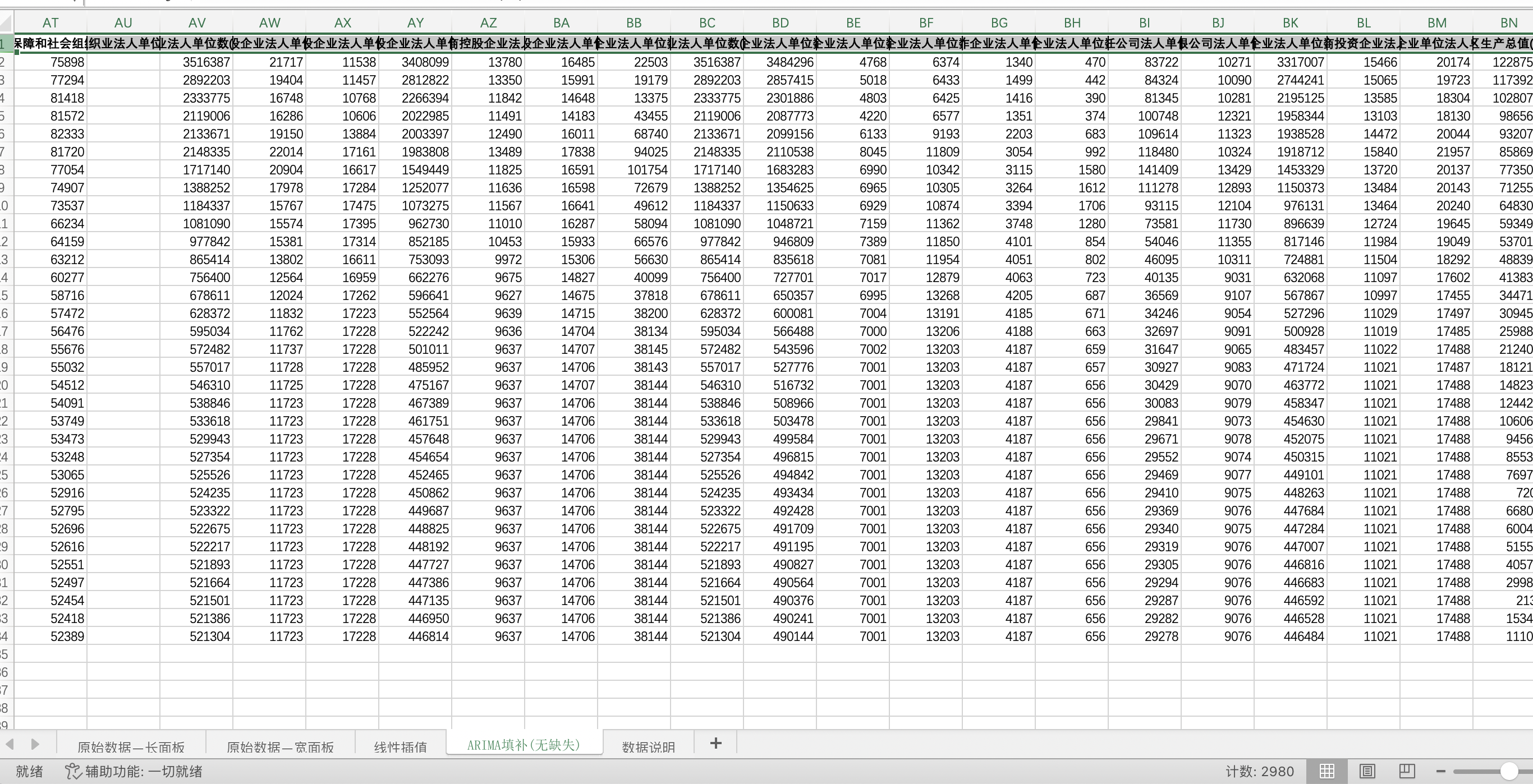Select column AV header
Image resolution: width=1533 pixels, height=784 pixels.
coord(196,23)
